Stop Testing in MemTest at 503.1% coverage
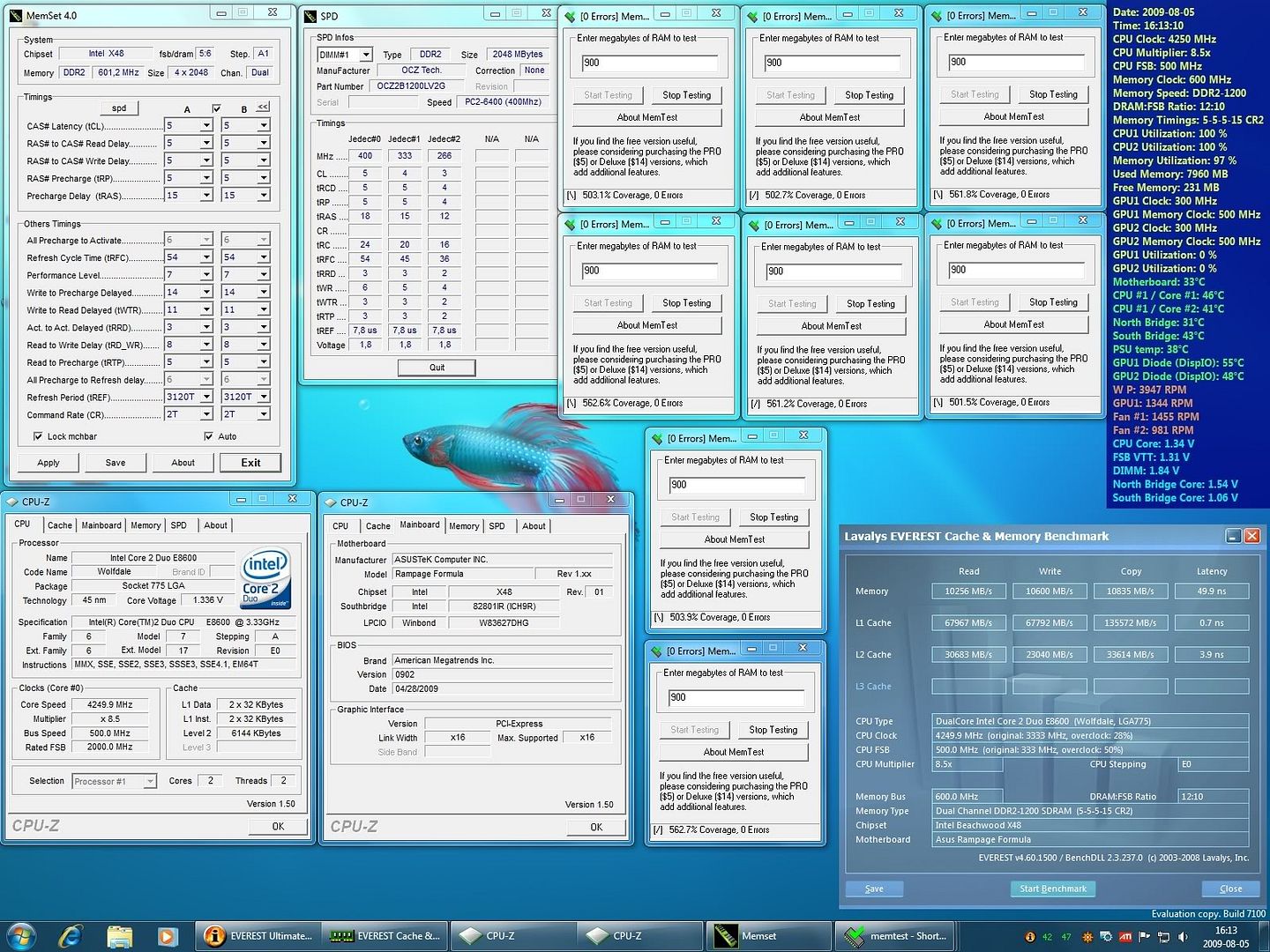This screenshot has width=1270, height=952. coord(686,95)
